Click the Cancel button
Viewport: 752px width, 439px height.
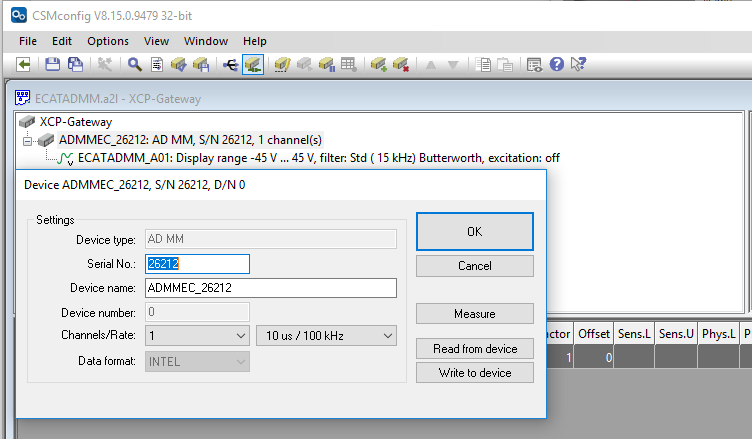(475, 266)
